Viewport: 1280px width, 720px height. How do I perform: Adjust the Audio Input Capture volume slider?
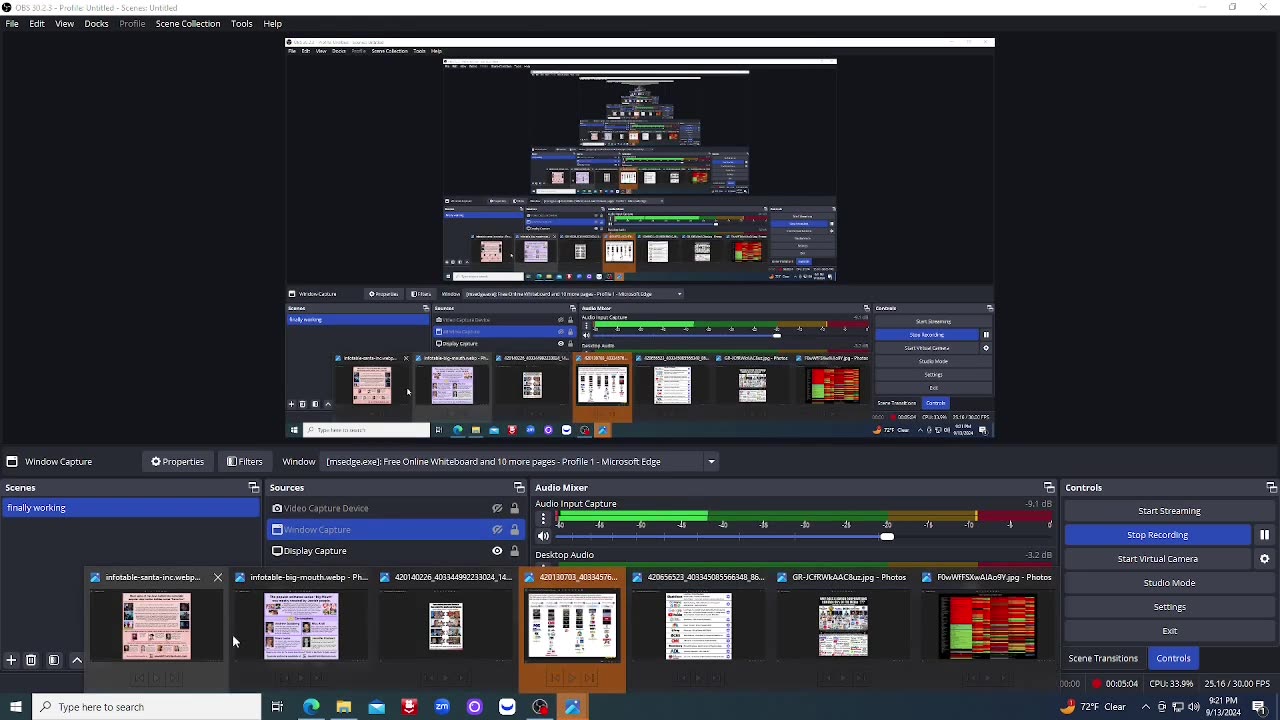click(886, 537)
